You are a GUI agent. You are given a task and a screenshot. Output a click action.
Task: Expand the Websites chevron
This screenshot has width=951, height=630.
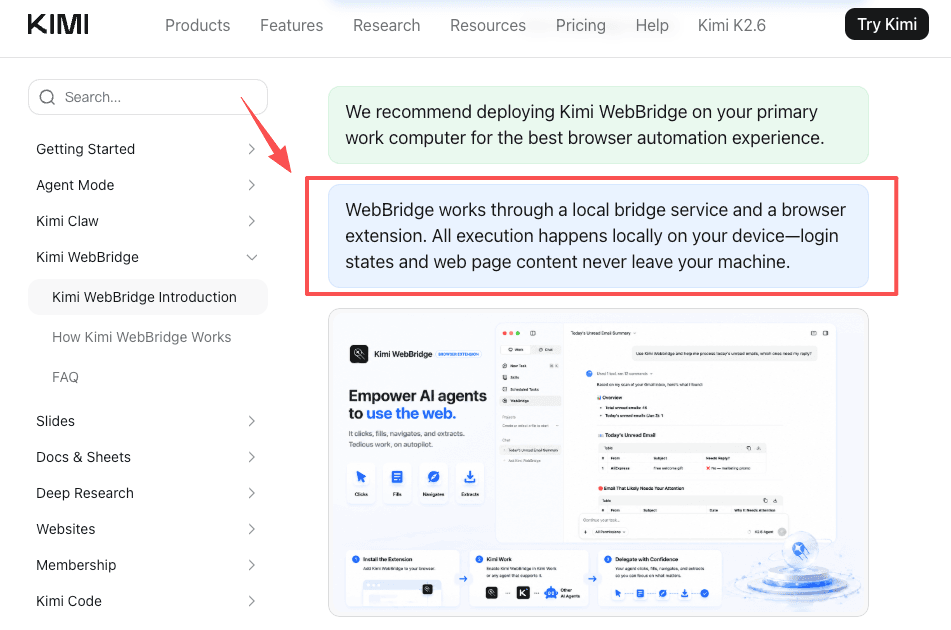click(252, 529)
